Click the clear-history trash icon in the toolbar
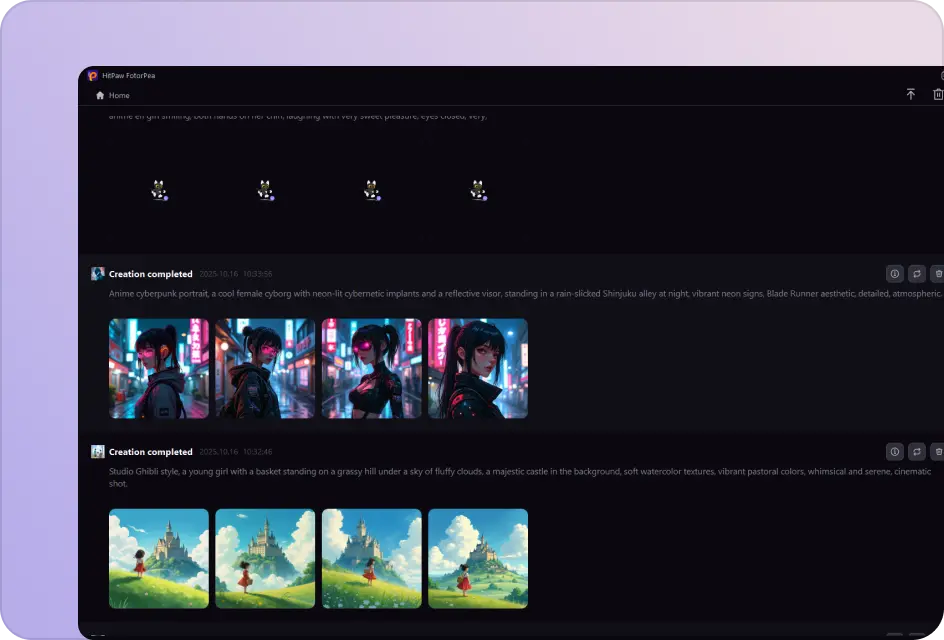 pyautogui.click(x=937, y=93)
